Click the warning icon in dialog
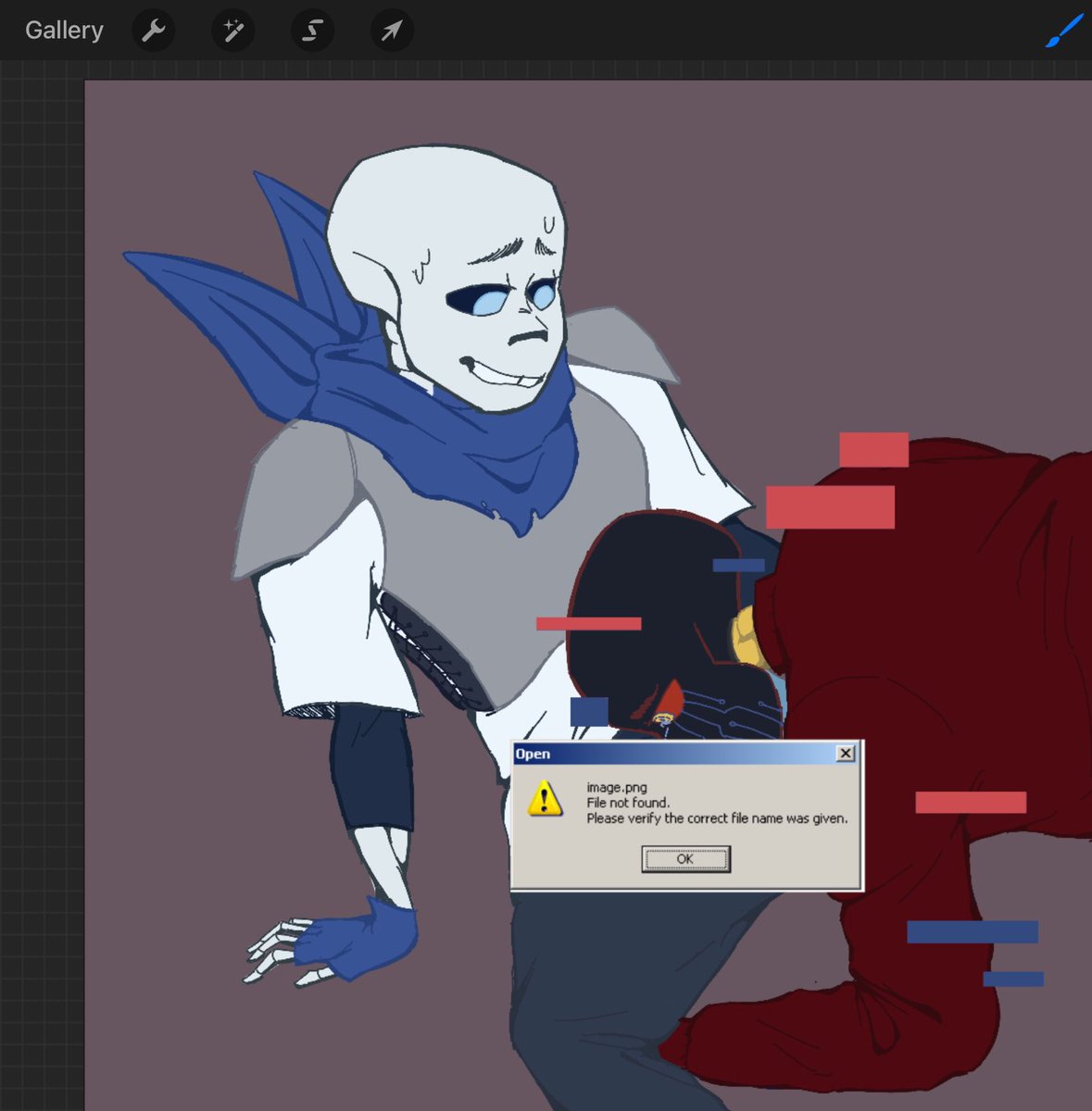The height and width of the screenshot is (1111, 1092). [545, 798]
